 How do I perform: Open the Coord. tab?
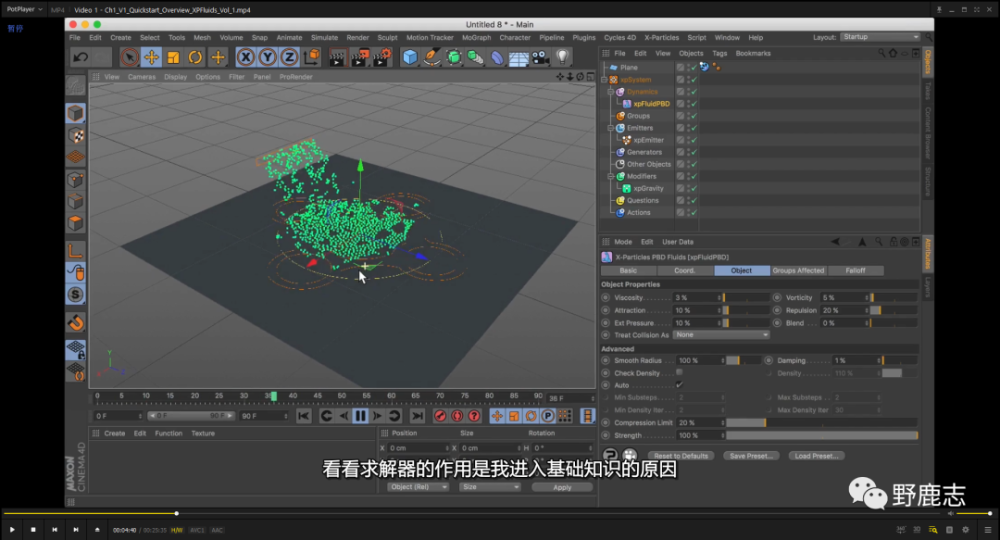tap(684, 270)
